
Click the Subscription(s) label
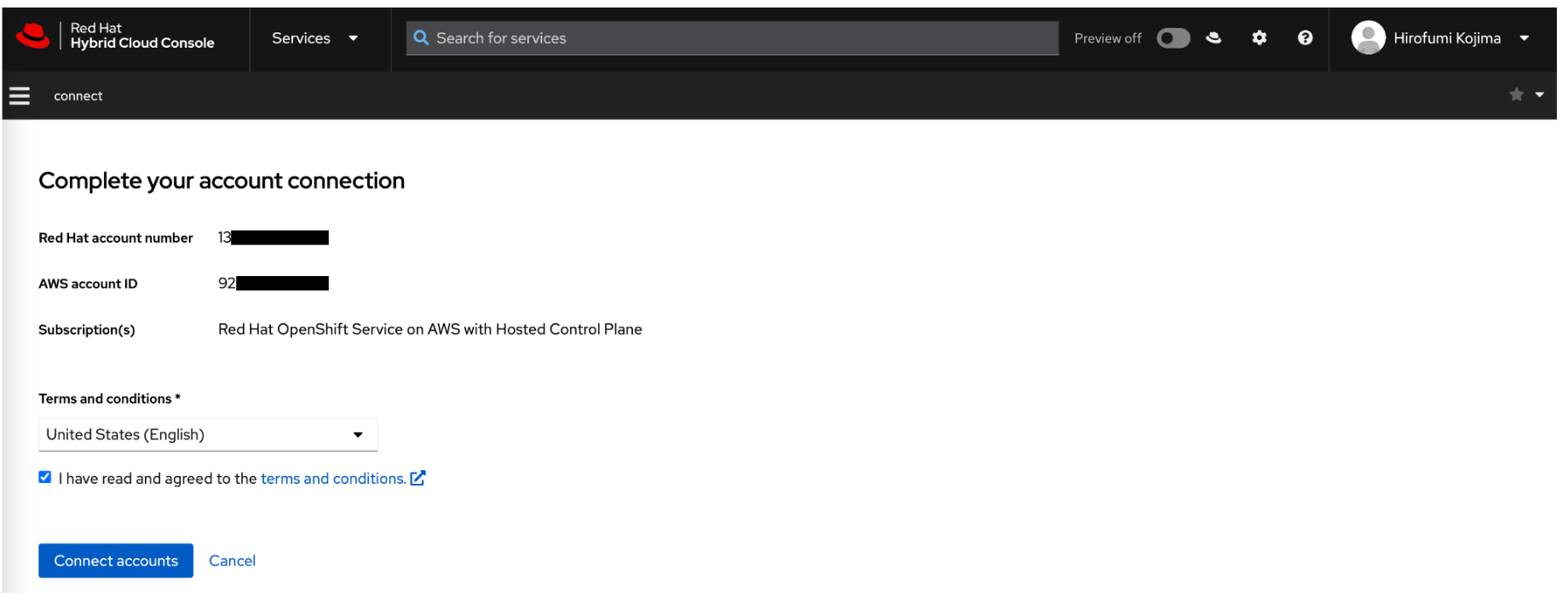(x=87, y=330)
